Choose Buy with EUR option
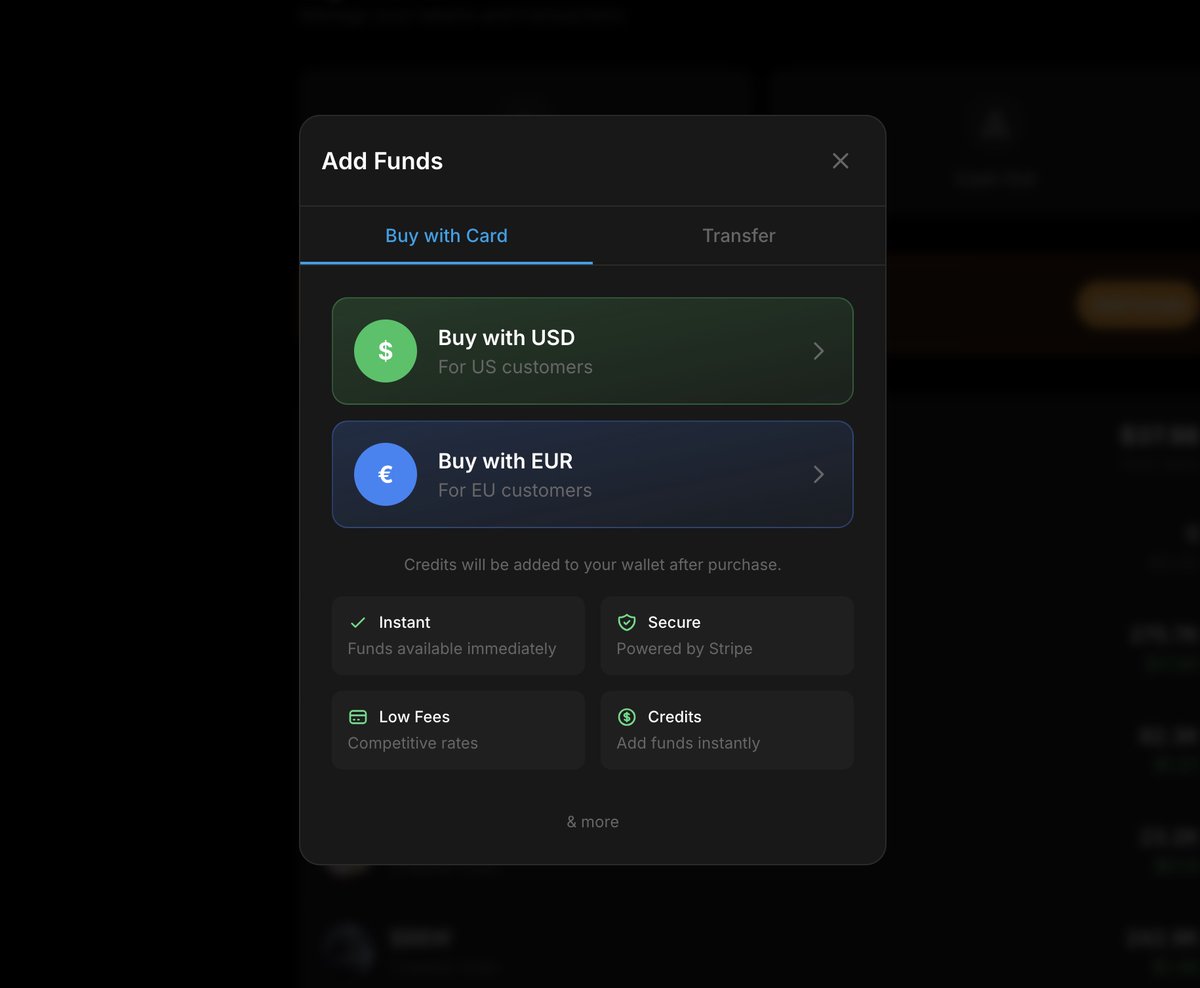 (x=592, y=474)
